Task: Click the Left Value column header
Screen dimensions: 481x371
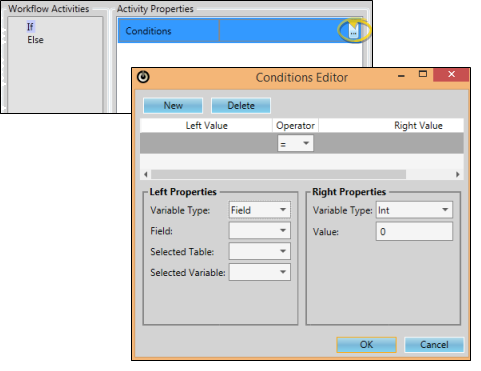Action: (206, 125)
